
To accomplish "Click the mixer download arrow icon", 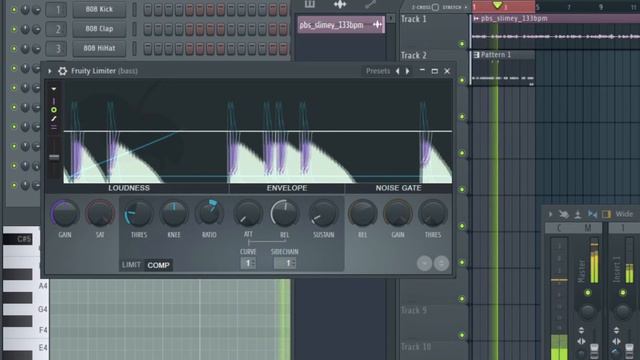I will pos(578,214).
